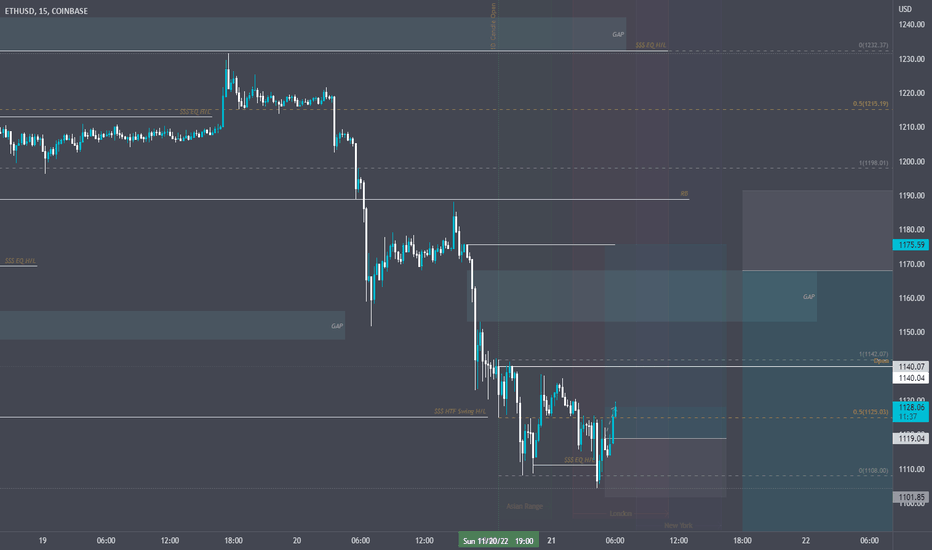The image size is (932, 550).
Task: Click the 0(1232.37) fib level label
Action: 873,45
